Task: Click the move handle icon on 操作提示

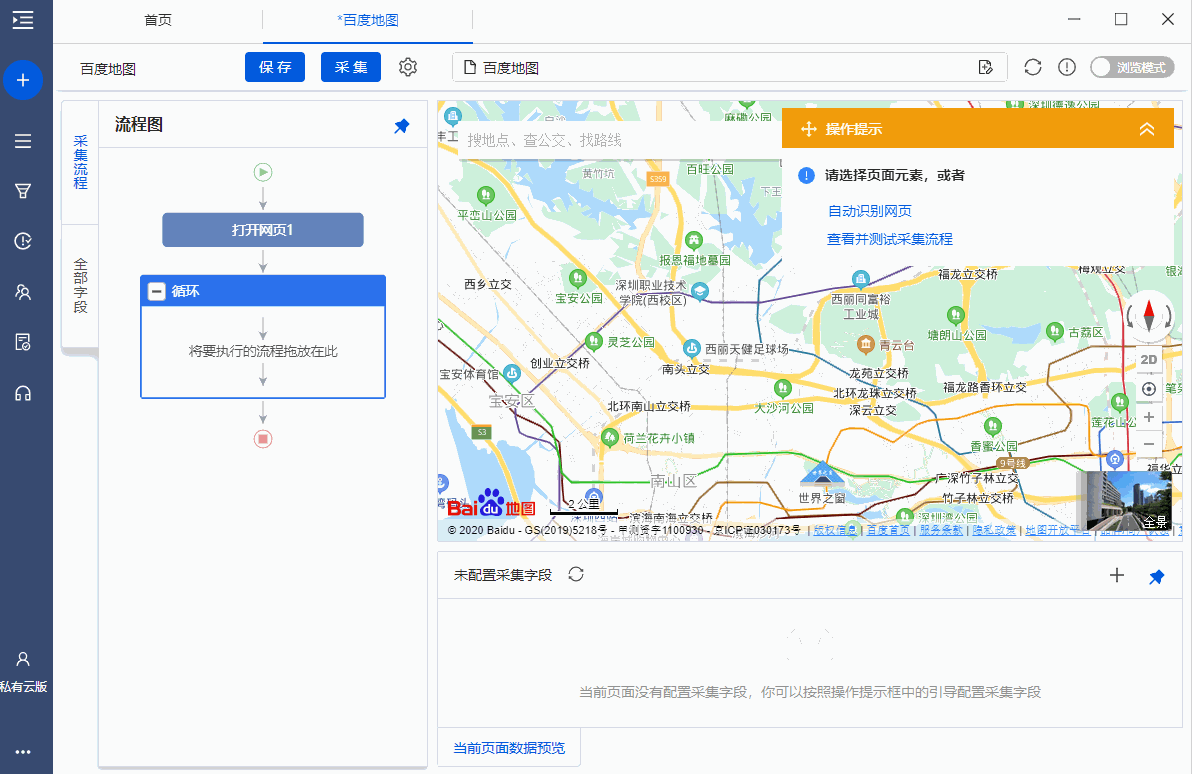Action: 809,129
